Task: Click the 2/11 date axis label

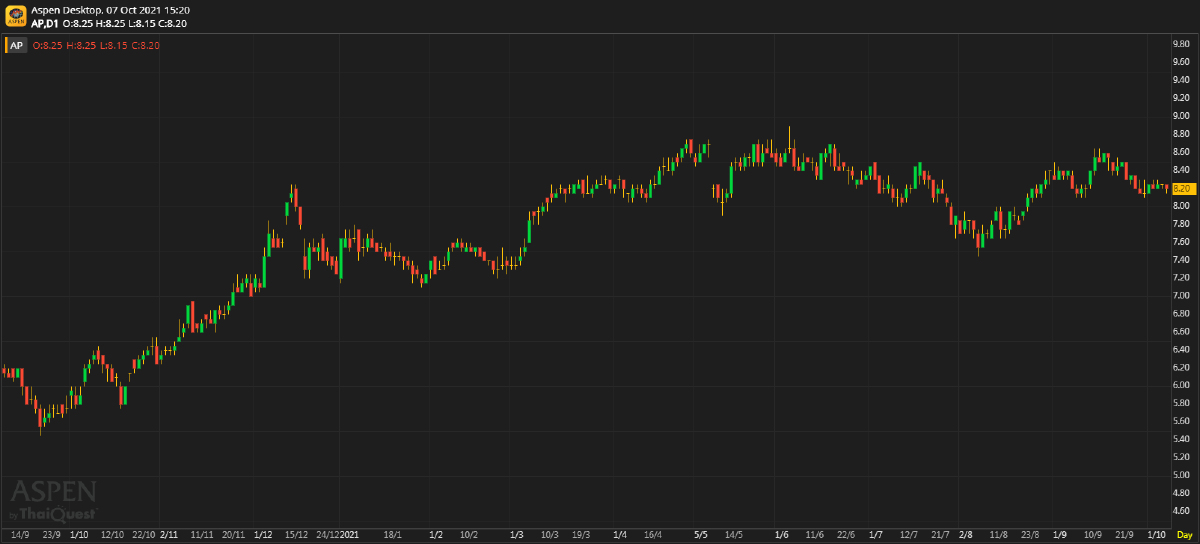Action: pos(169,535)
